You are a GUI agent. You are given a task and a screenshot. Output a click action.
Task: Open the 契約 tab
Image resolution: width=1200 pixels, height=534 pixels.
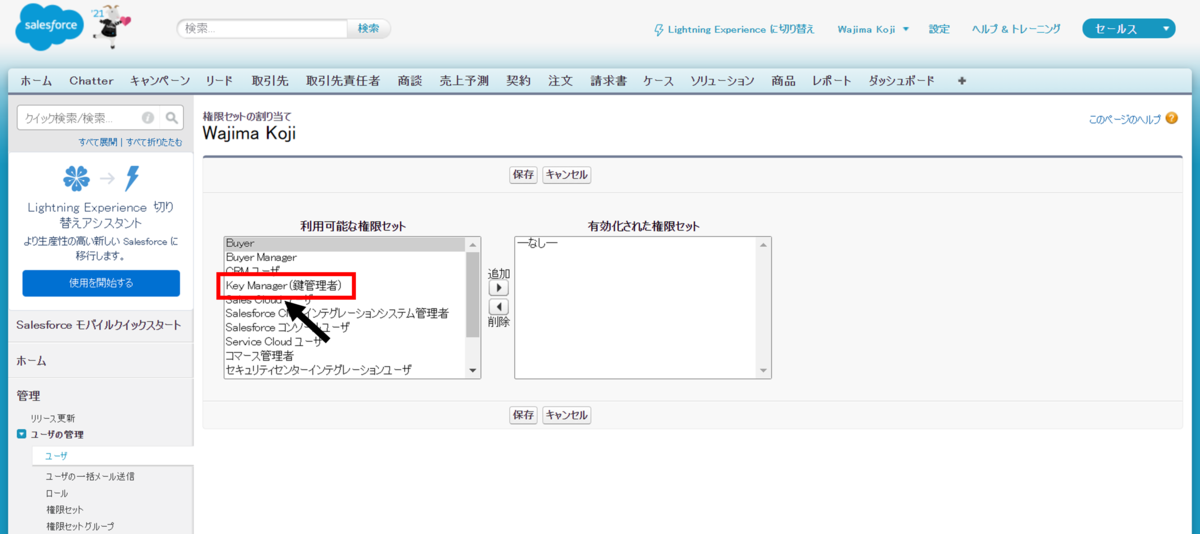519,81
